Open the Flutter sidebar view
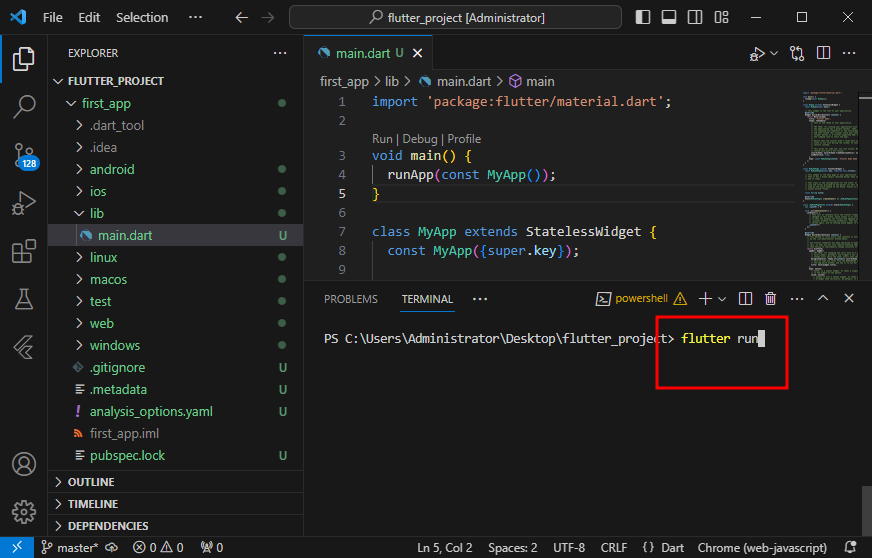Image resolution: width=872 pixels, height=558 pixels. tap(23, 348)
